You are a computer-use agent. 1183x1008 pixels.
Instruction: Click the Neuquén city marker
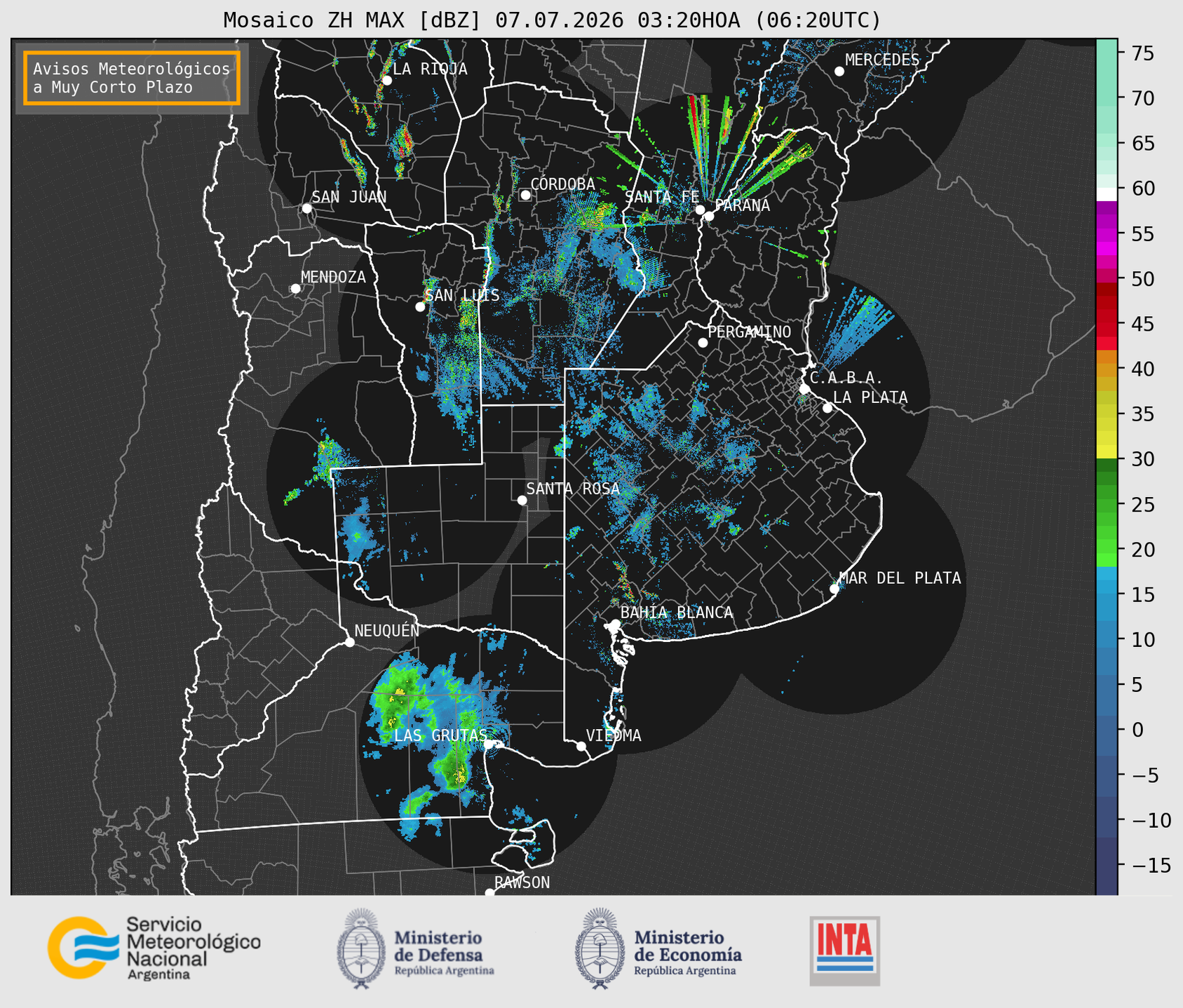[349, 642]
